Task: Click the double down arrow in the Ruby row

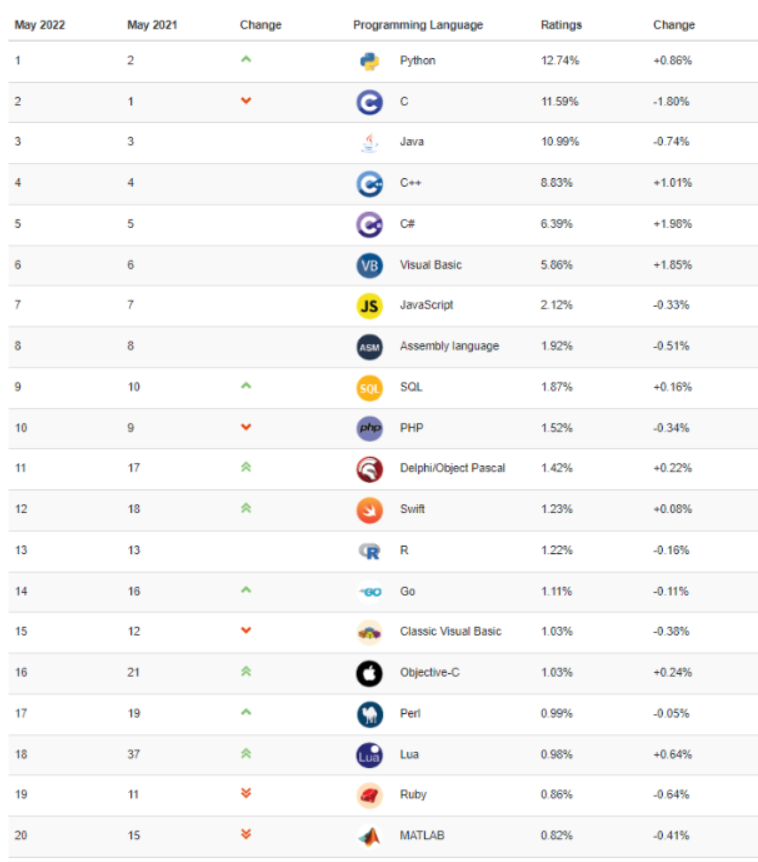Action: pos(246,794)
